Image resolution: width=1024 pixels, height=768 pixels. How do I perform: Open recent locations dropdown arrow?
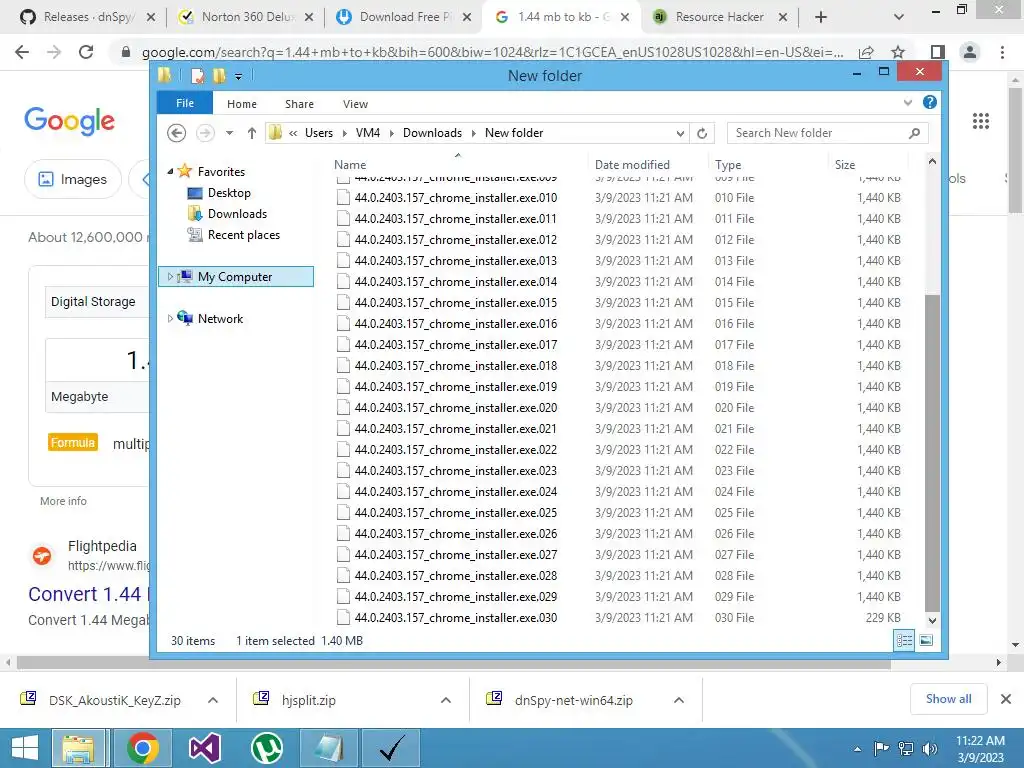229,133
